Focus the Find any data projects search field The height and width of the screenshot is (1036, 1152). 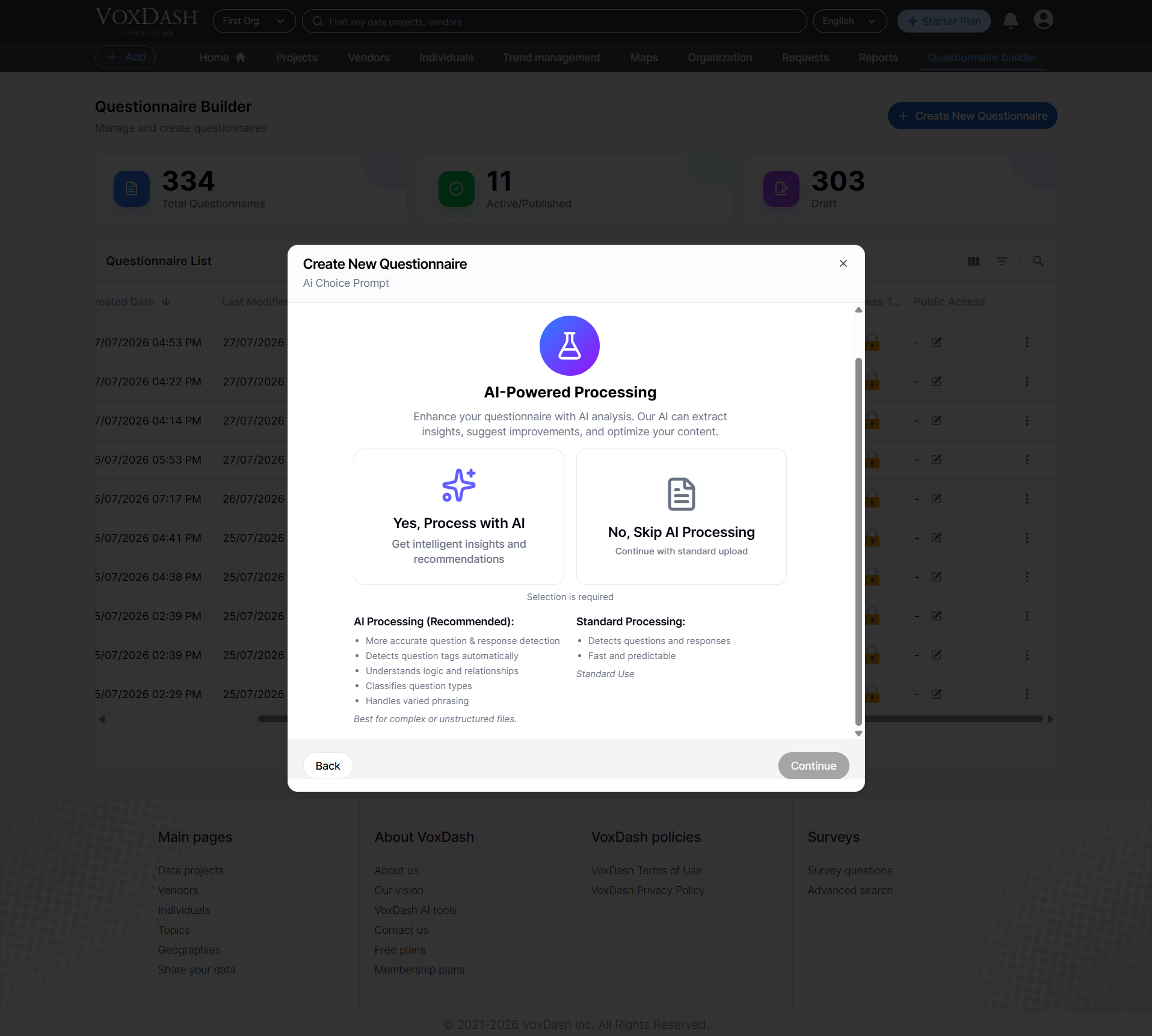coord(554,21)
